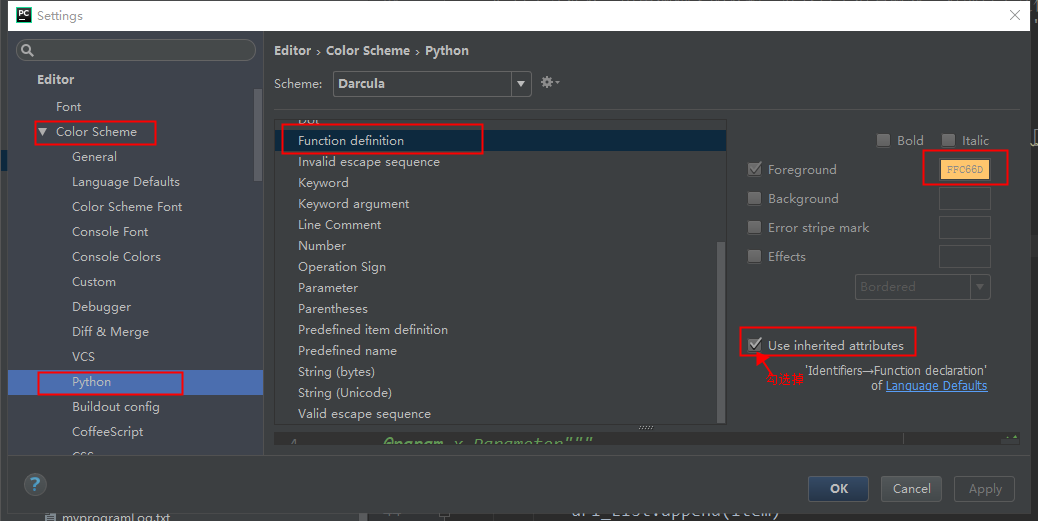Screen dimensions: 1038x521
Task: Select Keyword argument list item
Action: [500, 204]
